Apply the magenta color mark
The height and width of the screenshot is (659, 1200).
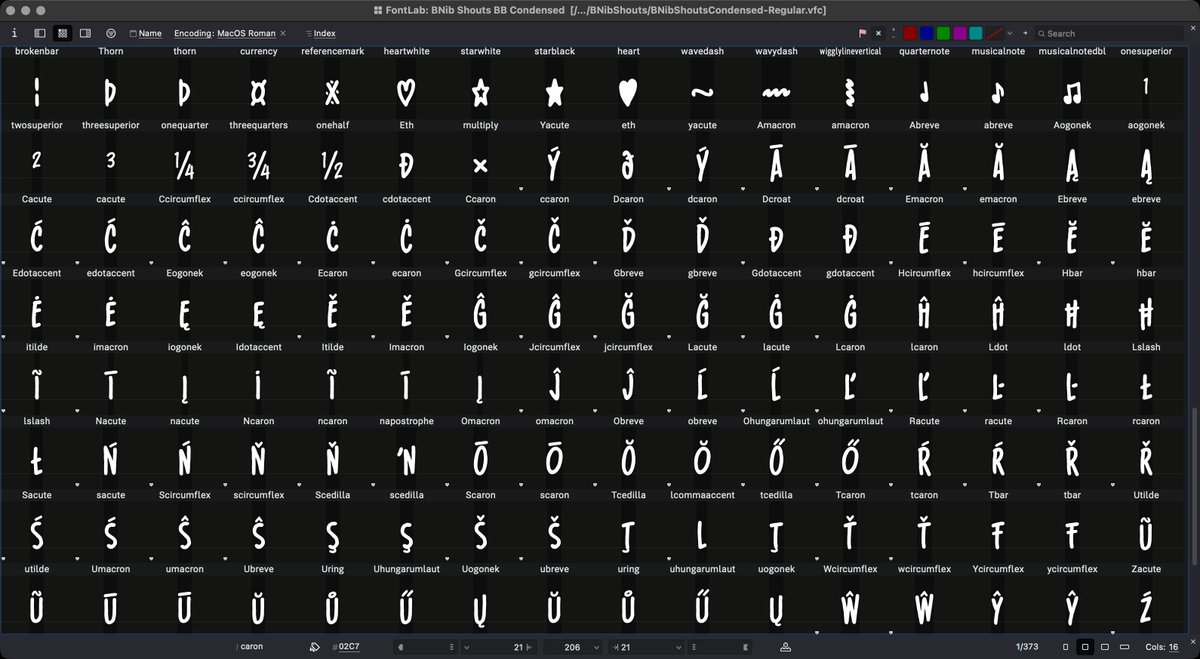click(x=960, y=33)
